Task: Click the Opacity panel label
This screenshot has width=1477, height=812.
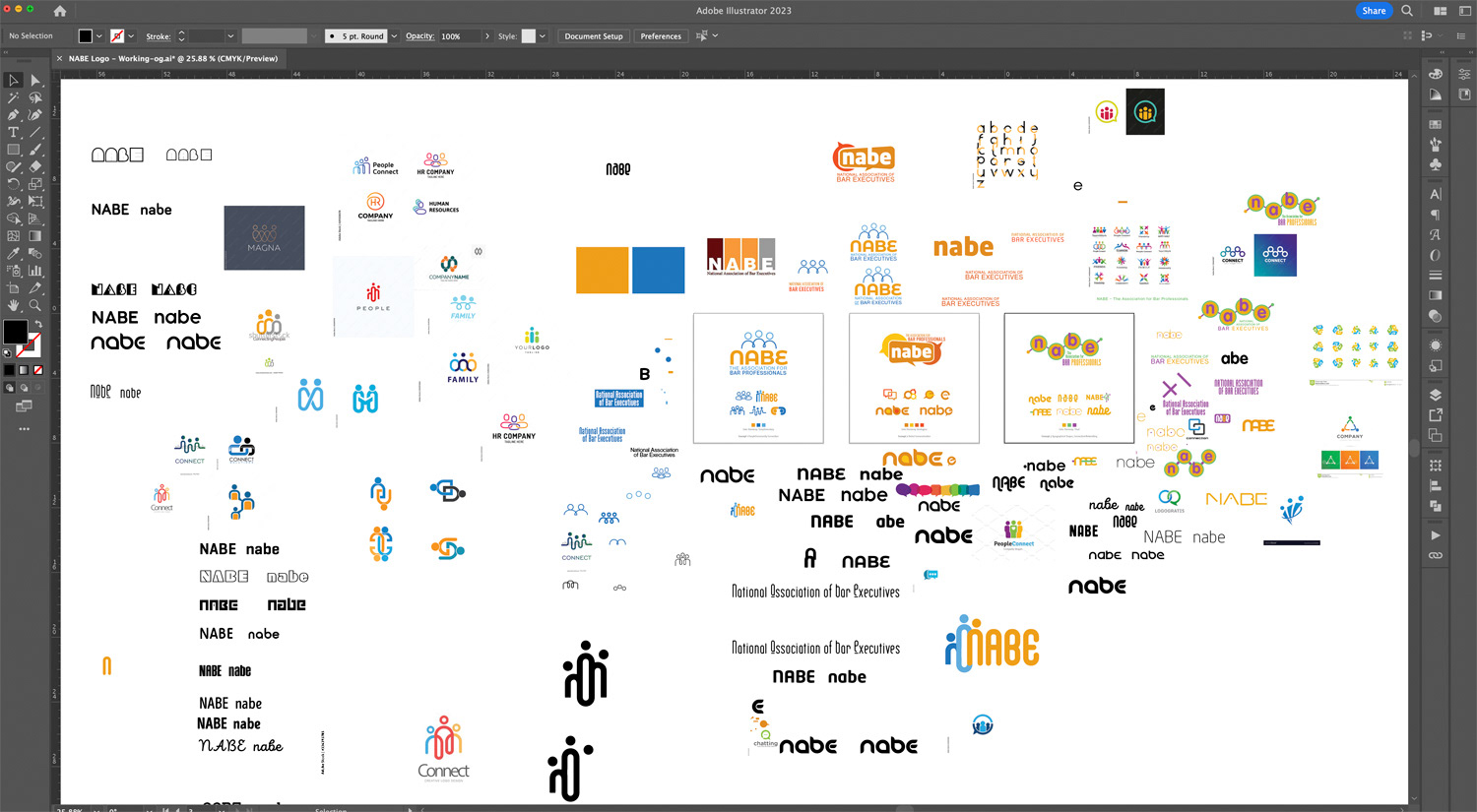Action: tap(419, 36)
